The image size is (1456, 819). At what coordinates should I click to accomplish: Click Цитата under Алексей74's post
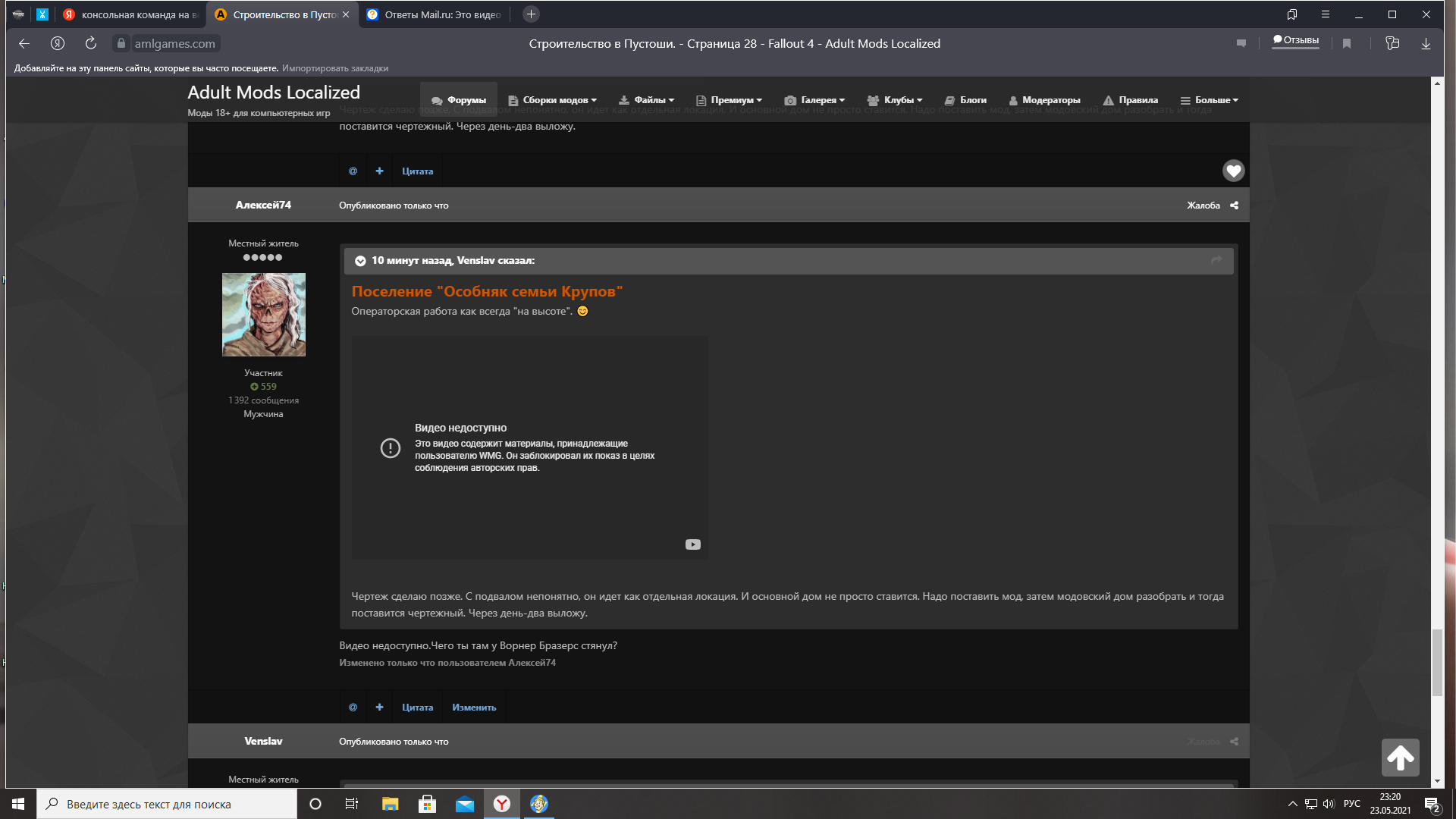coord(417,707)
